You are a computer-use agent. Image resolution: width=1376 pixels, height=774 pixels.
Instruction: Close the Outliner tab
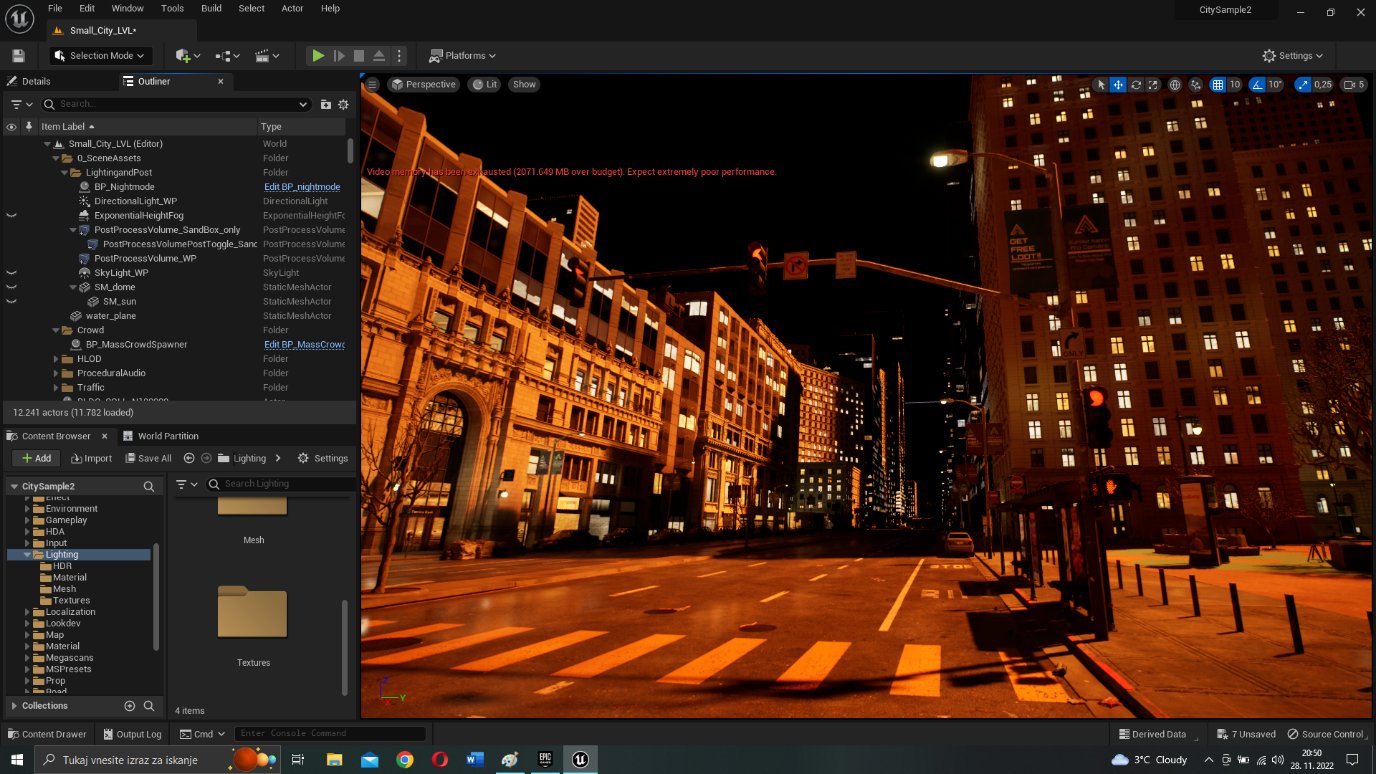pyautogui.click(x=221, y=82)
